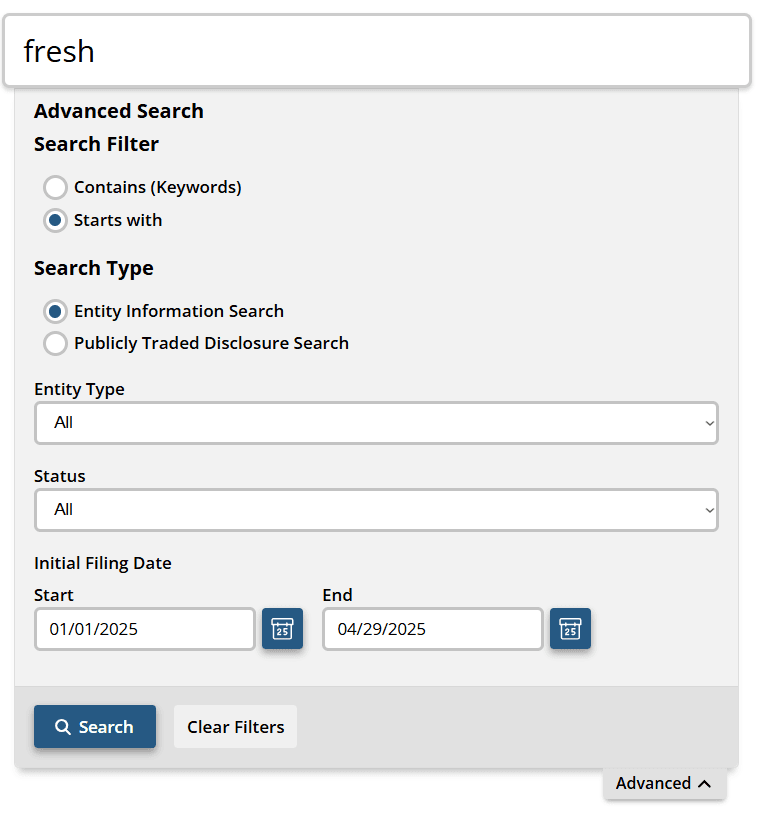
Task: Choose the Entity Information Search radio option
Action: (56, 311)
